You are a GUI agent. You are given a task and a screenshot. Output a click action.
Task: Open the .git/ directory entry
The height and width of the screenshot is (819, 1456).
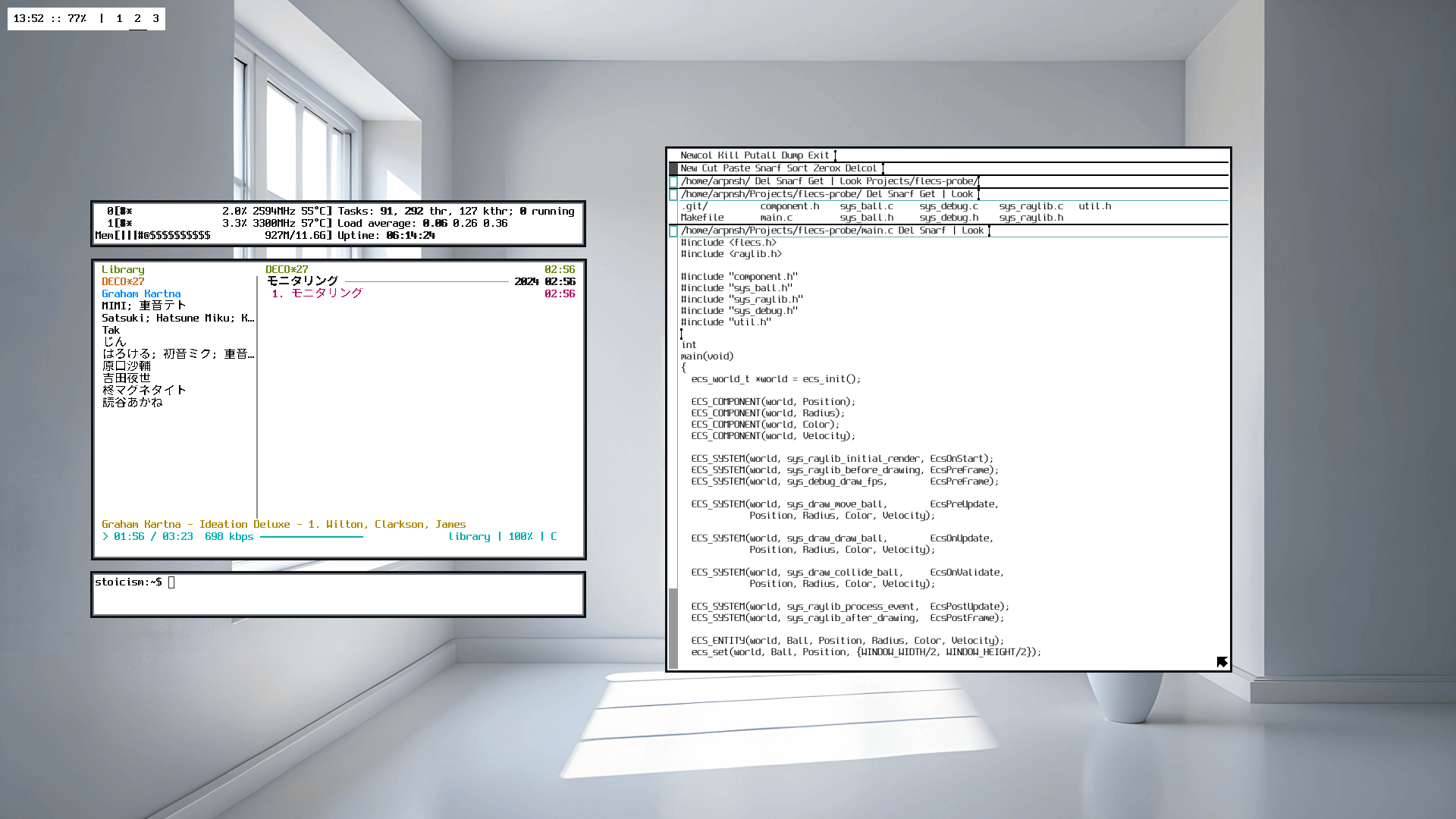[695, 206]
